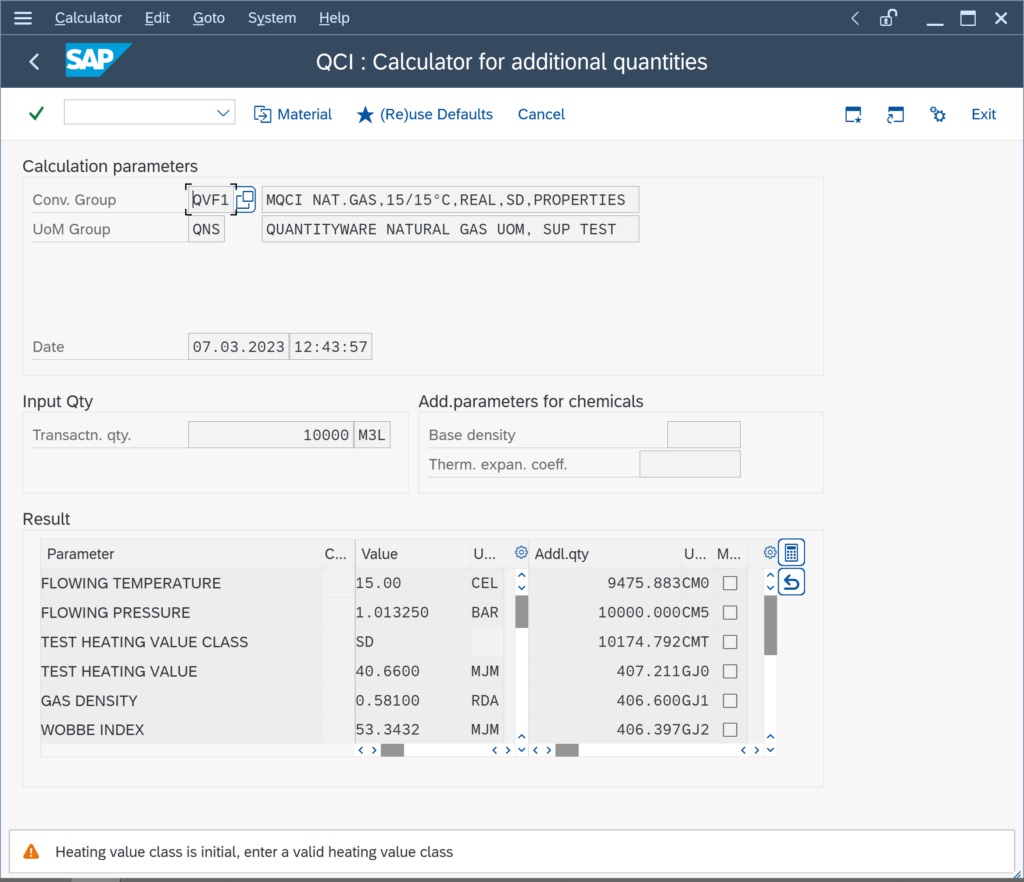
Task: Click the (Re)use Defaults star icon
Action: click(365, 115)
